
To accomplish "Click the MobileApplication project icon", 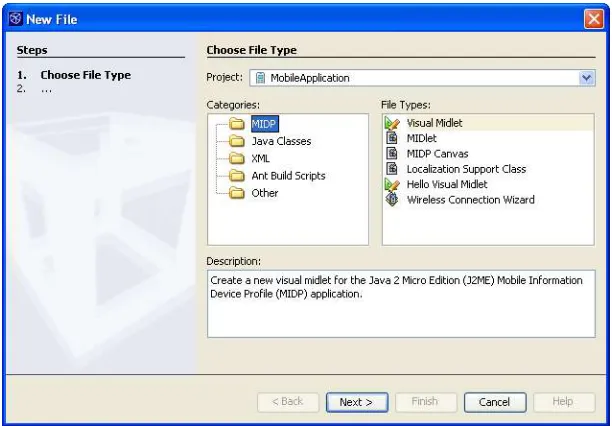I will (x=260, y=78).
